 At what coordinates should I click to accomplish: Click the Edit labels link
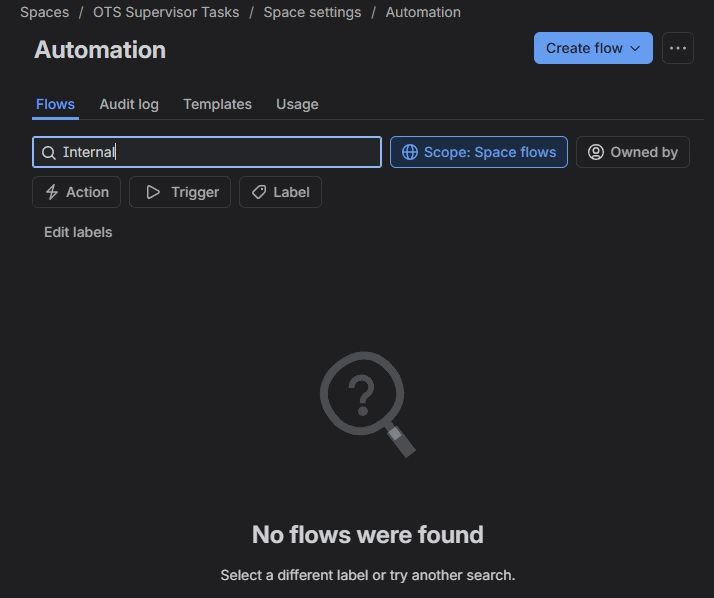(x=78, y=232)
